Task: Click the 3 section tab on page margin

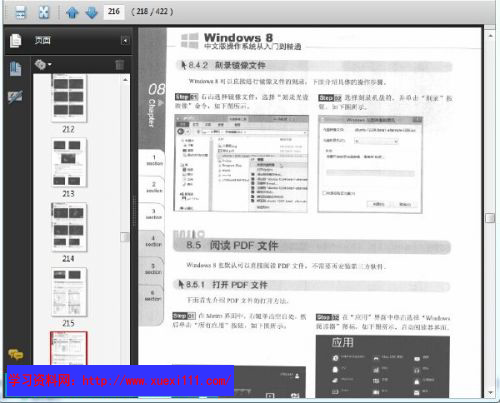Action: click(154, 214)
